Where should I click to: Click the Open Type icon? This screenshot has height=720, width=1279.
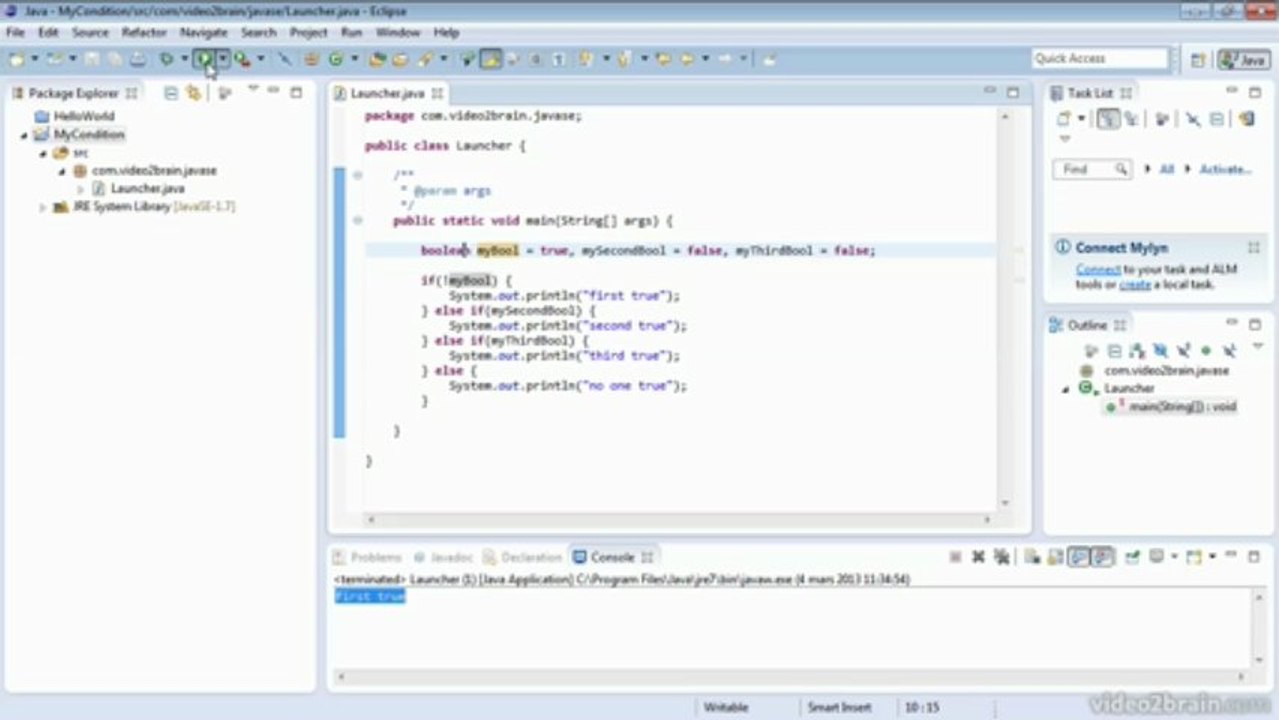(377, 59)
